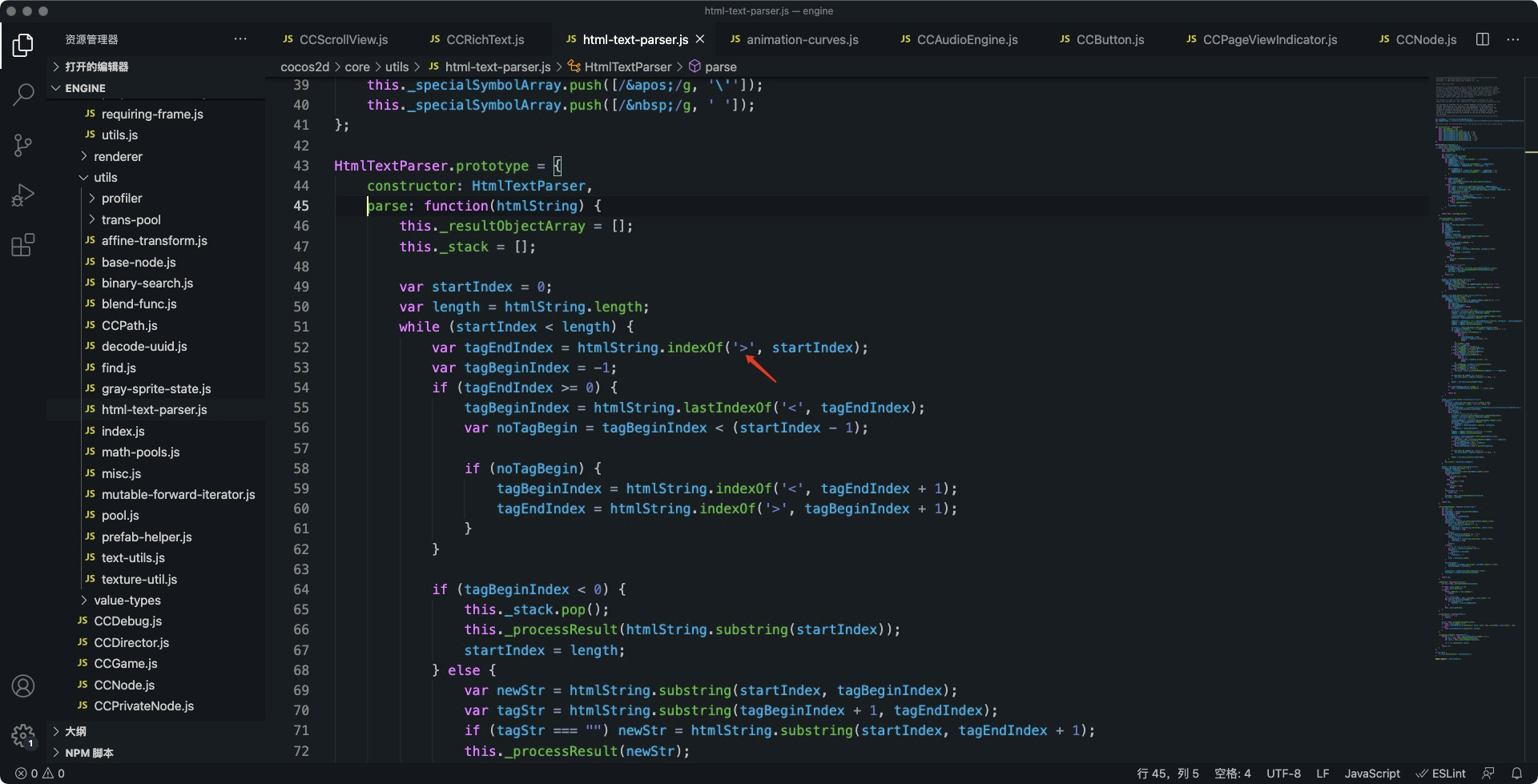Switch to the CCNode.js tab
The height and width of the screenshot is (784, 1538).
click(x=1418, y=39)
